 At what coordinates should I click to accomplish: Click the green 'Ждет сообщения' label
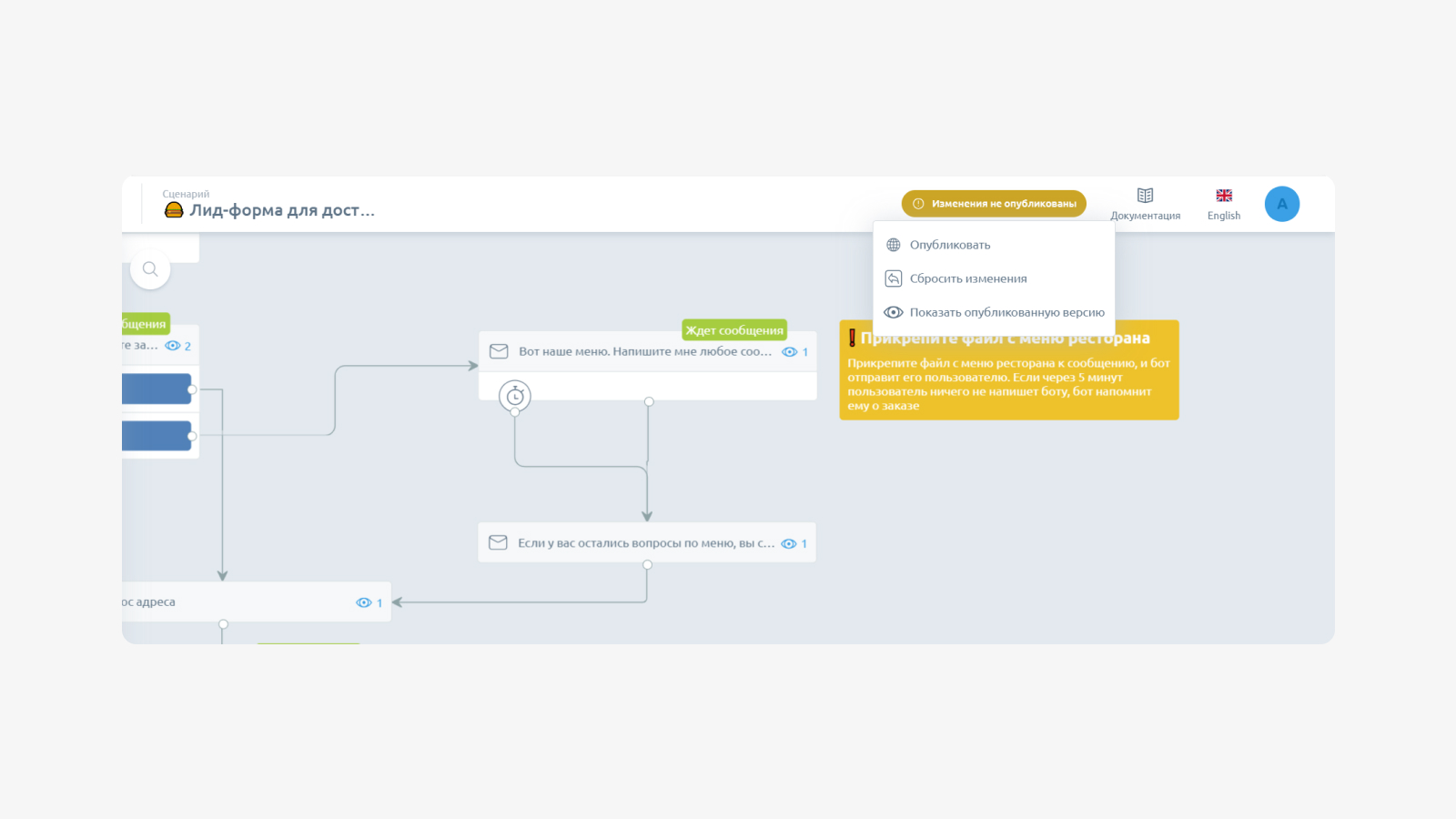tap(734, 330)
